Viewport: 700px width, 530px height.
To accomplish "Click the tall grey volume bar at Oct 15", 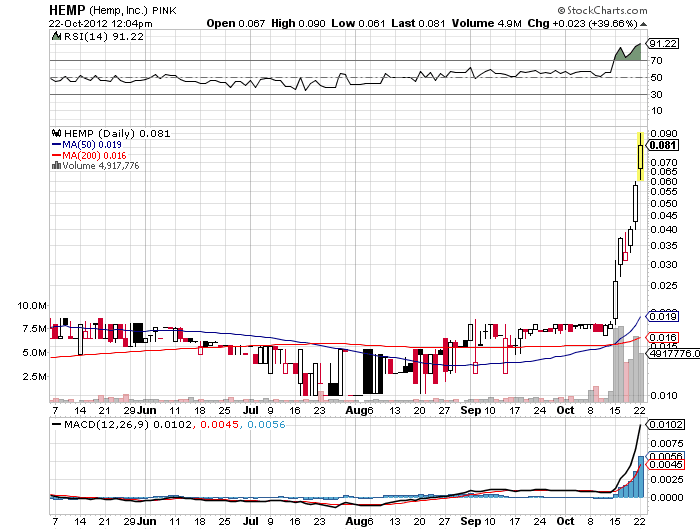I will pos(618,364).
